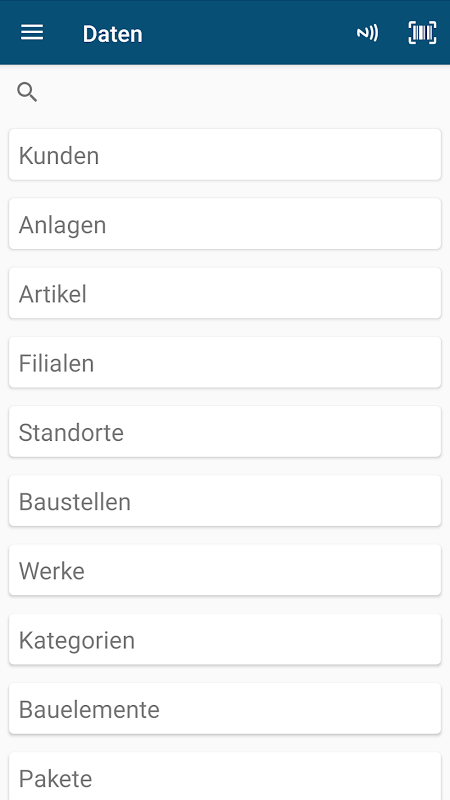Viewport: 450px width, 800px height.
Task: Open the Bauelemente entry
Action: (225, 708)
